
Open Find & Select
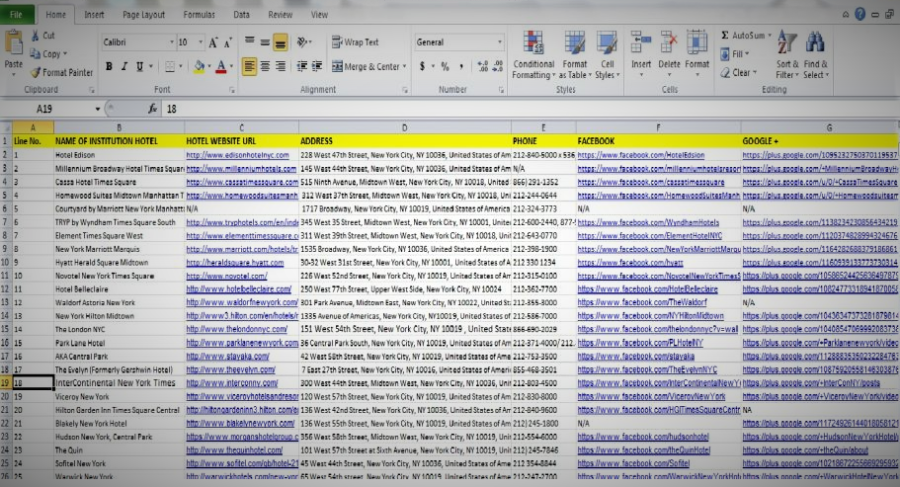[816, 55]
